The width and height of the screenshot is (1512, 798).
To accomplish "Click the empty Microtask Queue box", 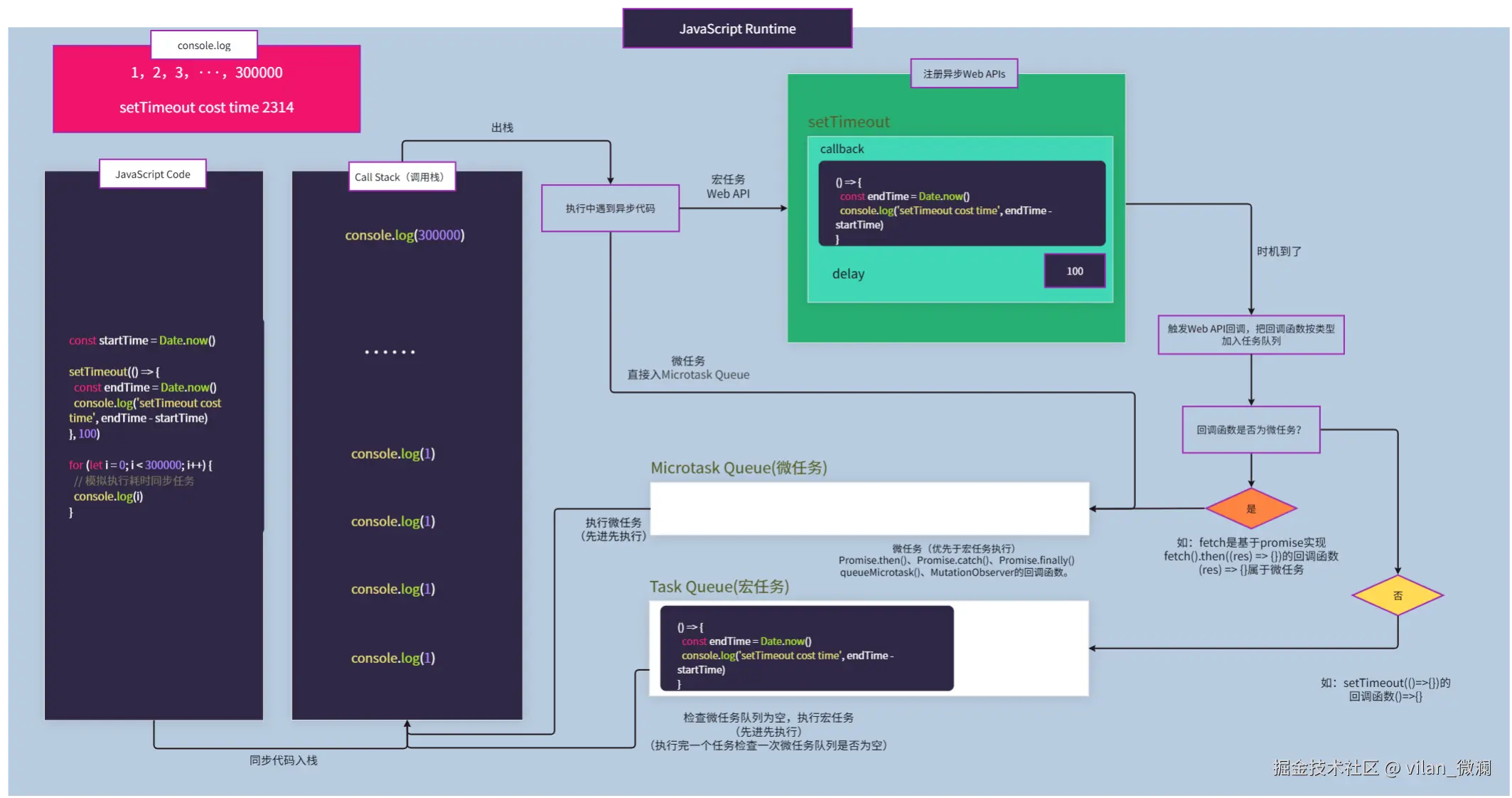I will 869,509.
